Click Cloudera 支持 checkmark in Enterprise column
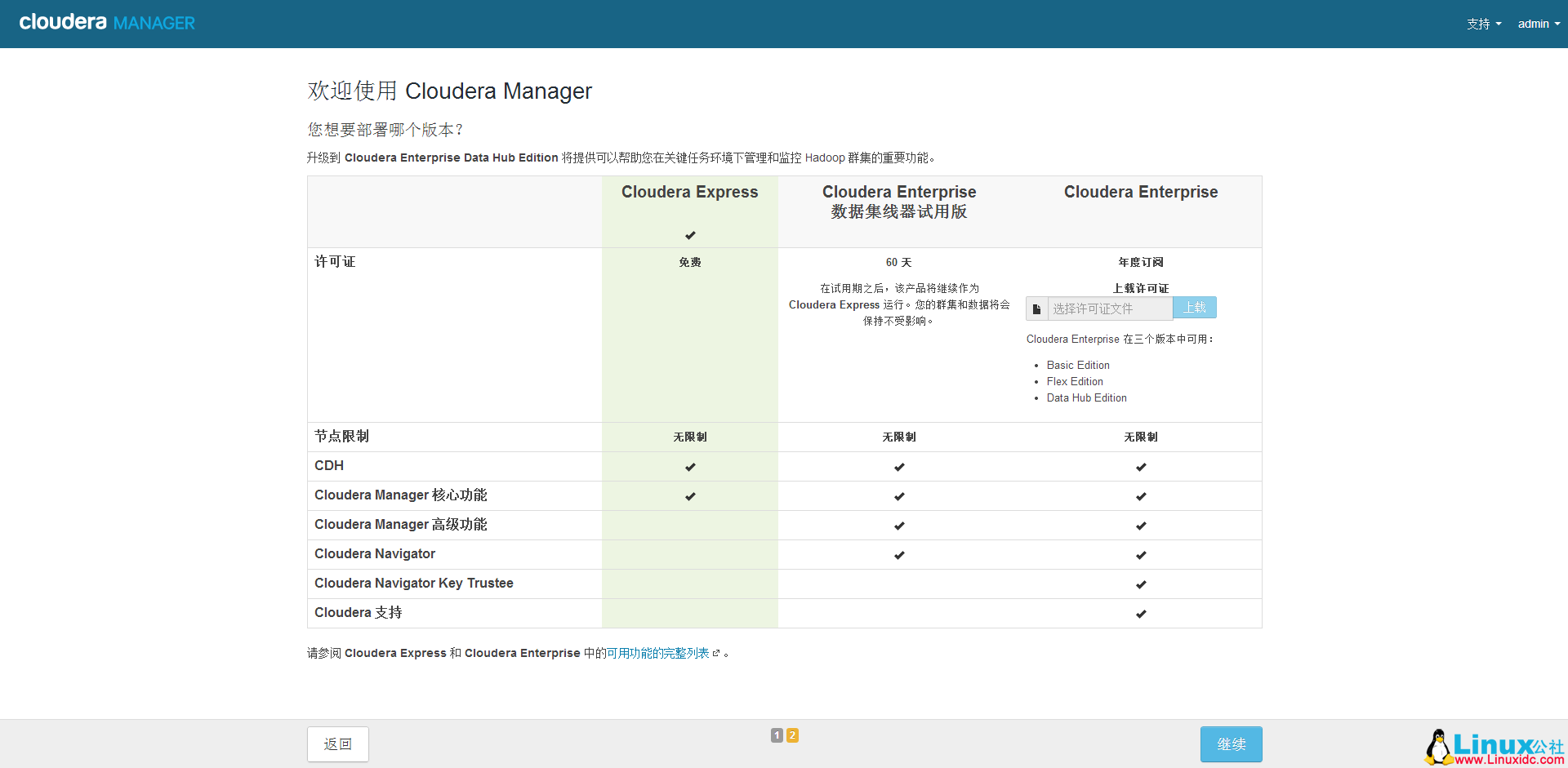Viewport: 1568px width, 768px height. pyautogui.click(x=1141, y=614)
